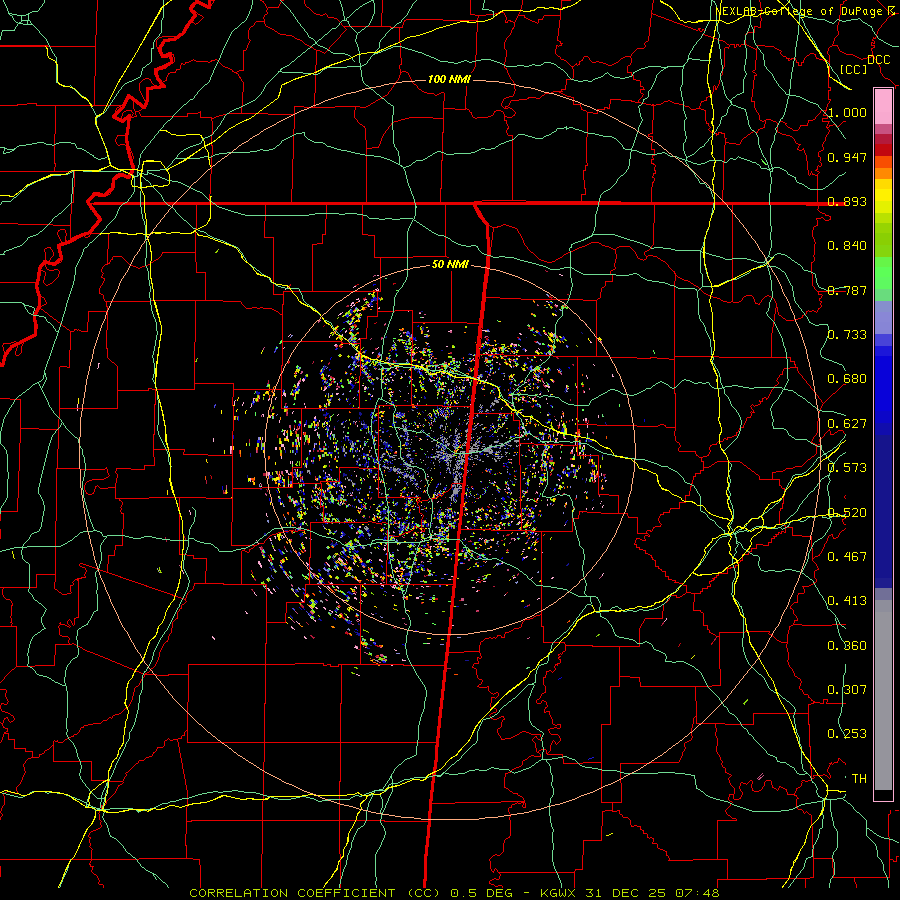
Task: Select the 31 DEC 25 date
Action: point(626,893)
